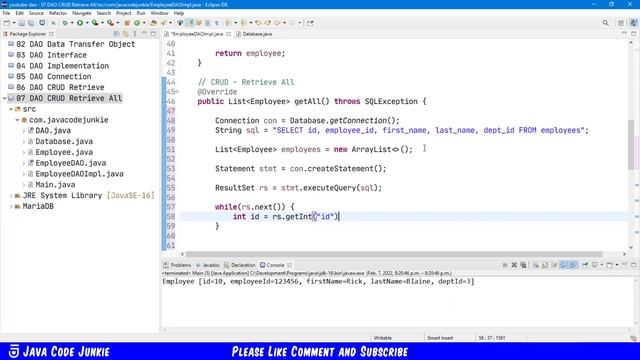Click Remove All Terminated Launches in Console
The height and width of the screenshot is (360, 640).
pyautogui.click(x=524, y=265)
